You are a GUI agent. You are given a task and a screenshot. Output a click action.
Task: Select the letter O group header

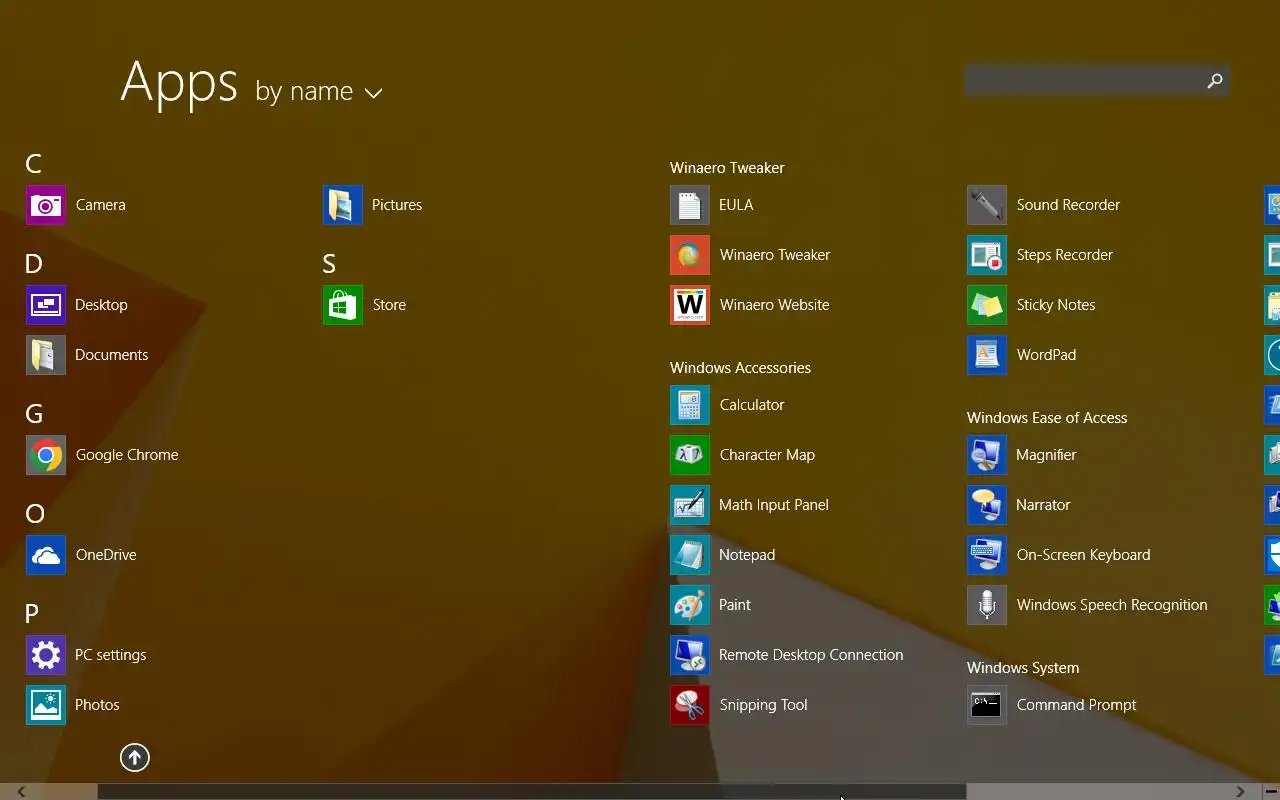coord(35,514)
